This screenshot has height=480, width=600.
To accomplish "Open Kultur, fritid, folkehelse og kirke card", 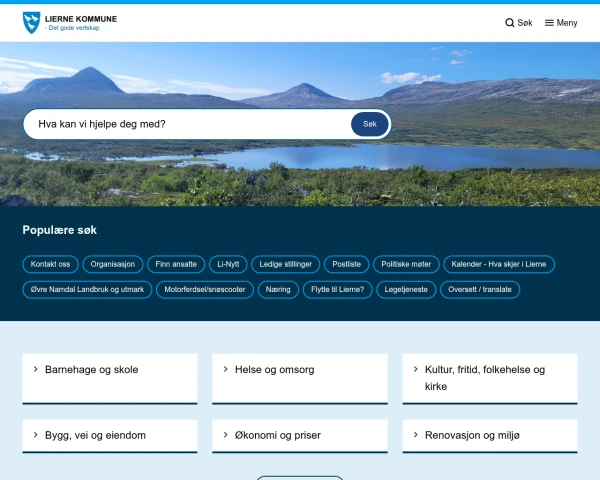I will tap(490, 379).
